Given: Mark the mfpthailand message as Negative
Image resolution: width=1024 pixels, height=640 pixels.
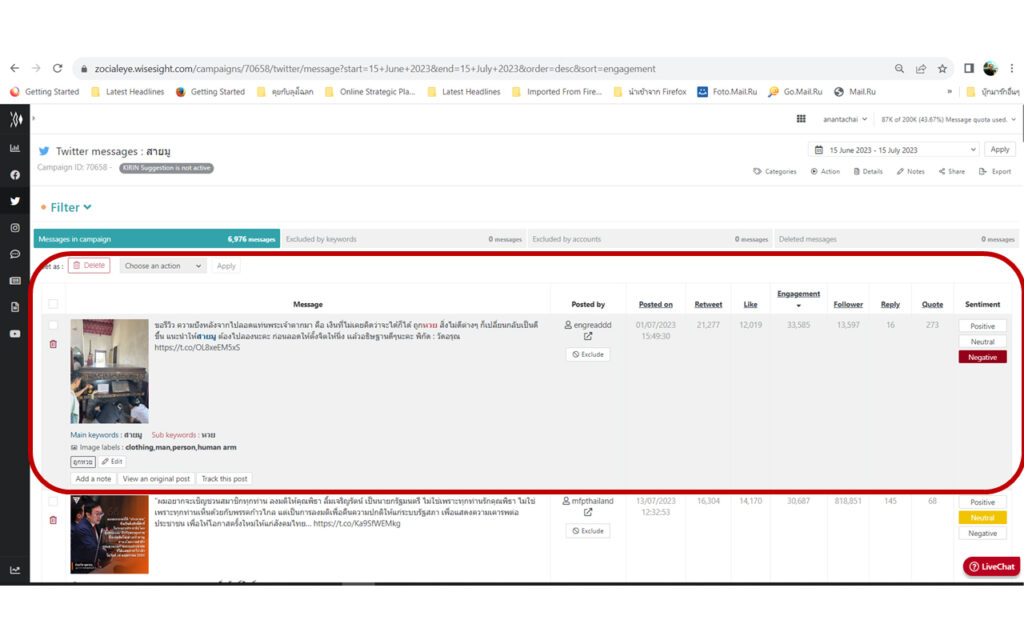Looking at the screenshot, I should (982, 533).
